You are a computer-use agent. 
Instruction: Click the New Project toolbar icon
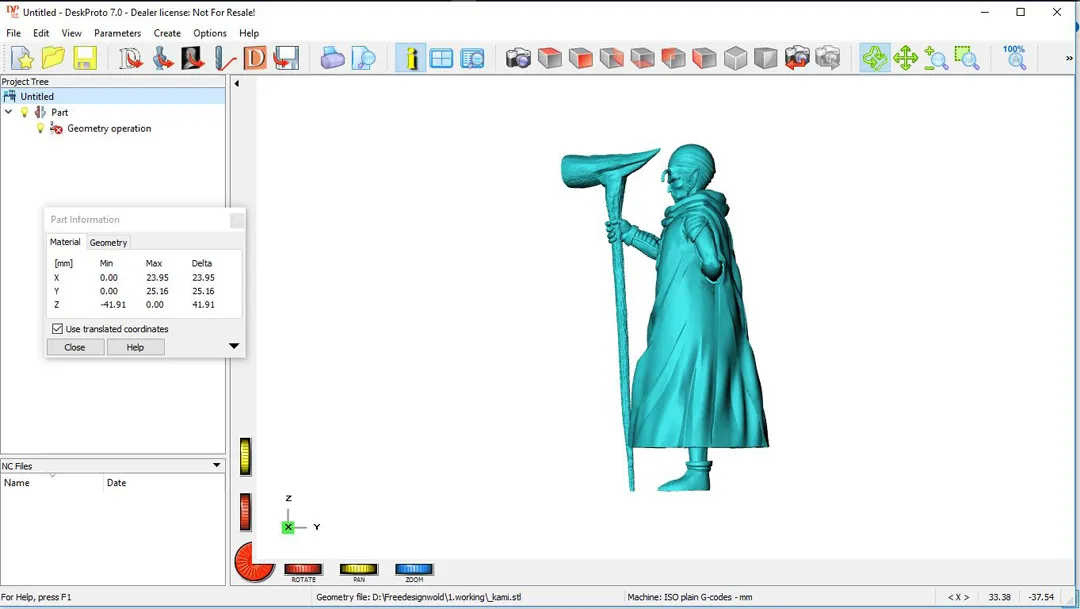[22, 58]
